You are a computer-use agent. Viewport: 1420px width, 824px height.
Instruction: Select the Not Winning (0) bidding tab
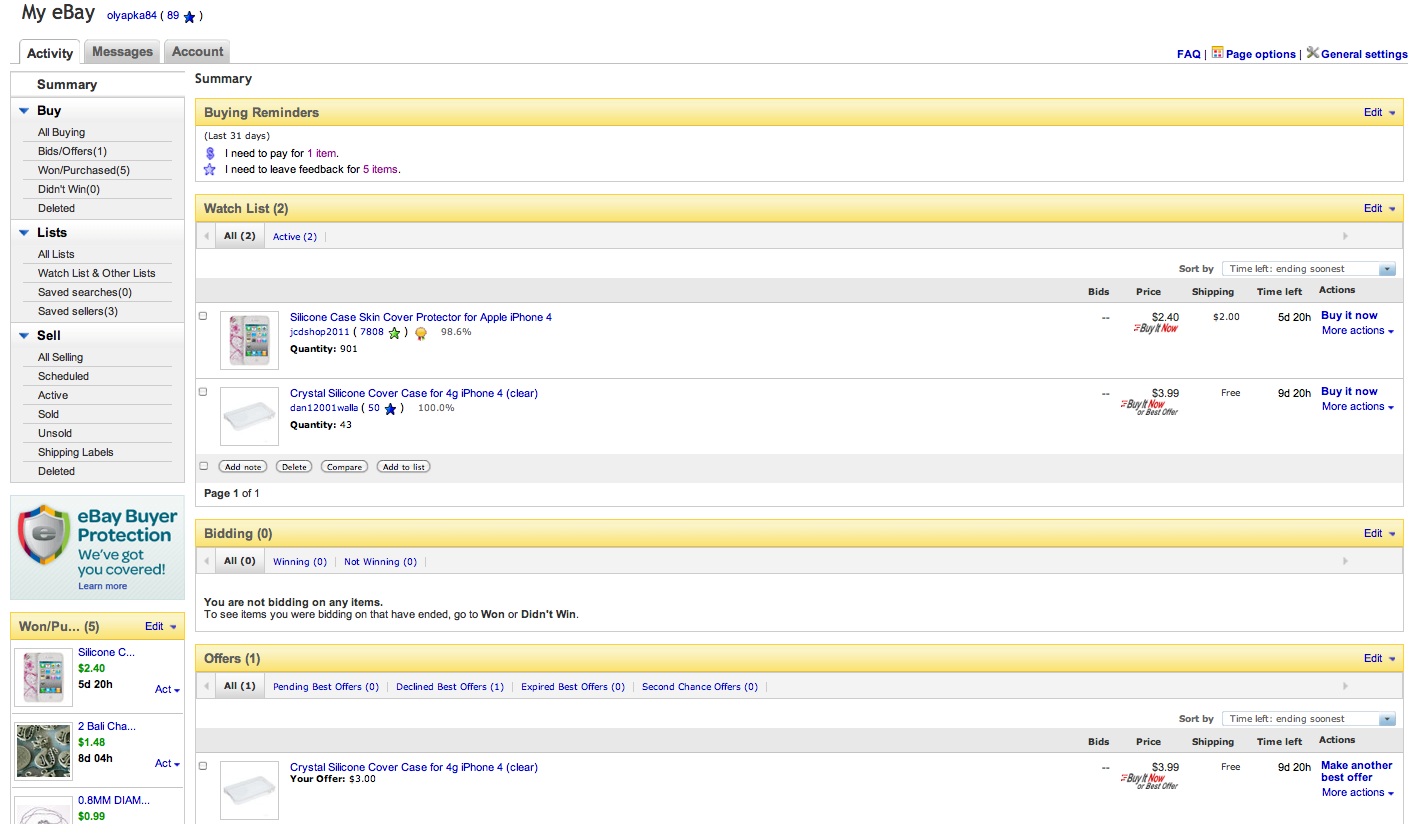pyautogui.click(x=381, y=562)
